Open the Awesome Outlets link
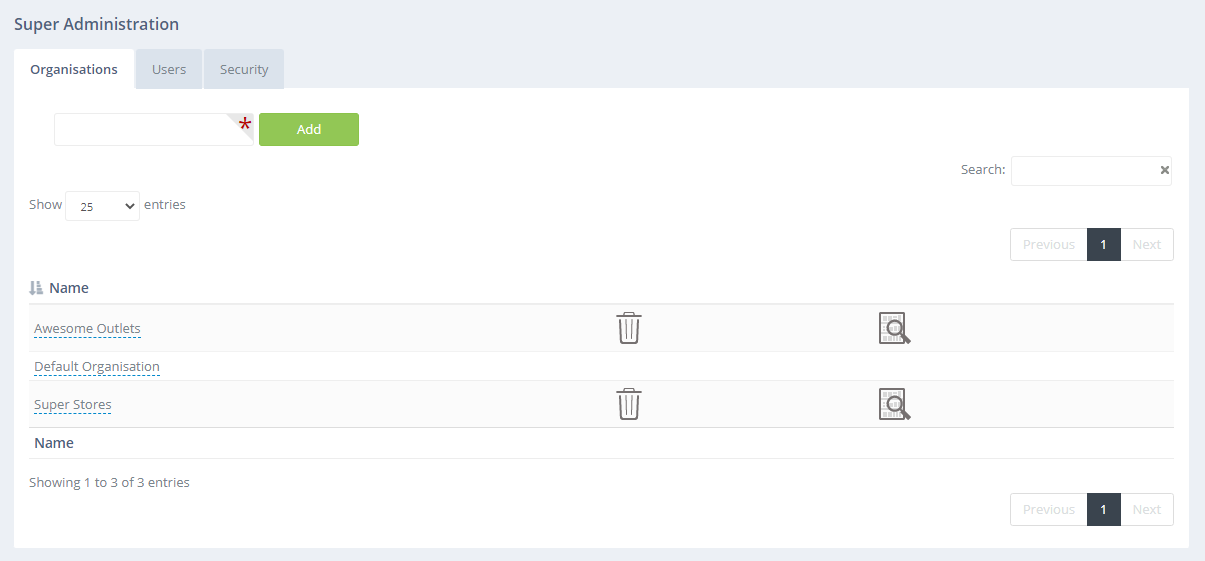The width and height of the screenshot is (1205, 561). coord(87,328)
